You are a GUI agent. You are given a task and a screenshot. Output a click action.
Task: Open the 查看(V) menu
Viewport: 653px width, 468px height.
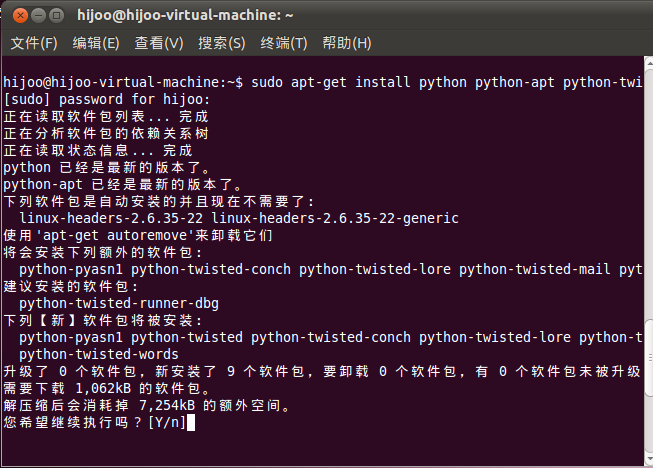point(159,43)
